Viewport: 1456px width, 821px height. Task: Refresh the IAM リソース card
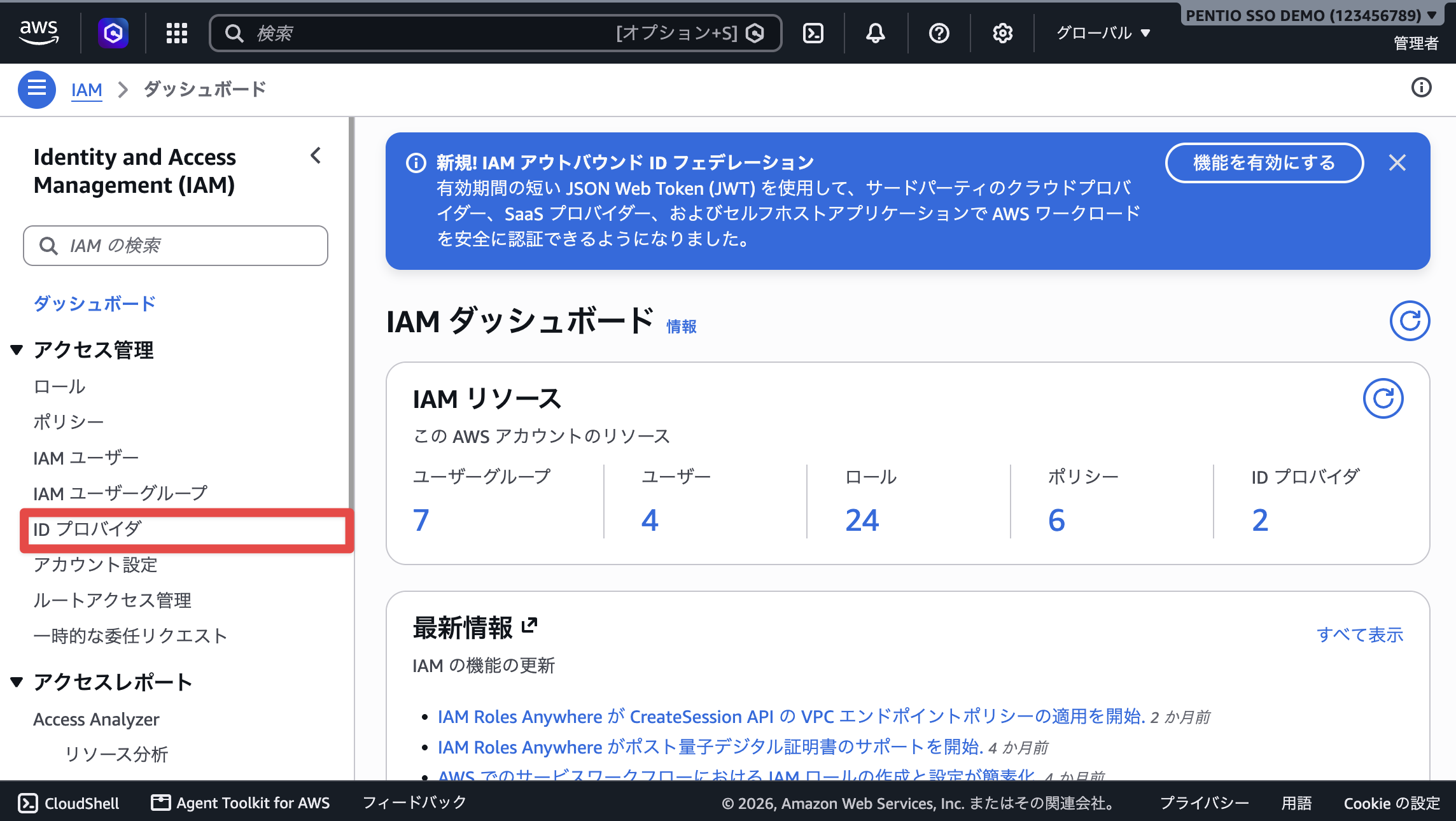click(1383, 398)
